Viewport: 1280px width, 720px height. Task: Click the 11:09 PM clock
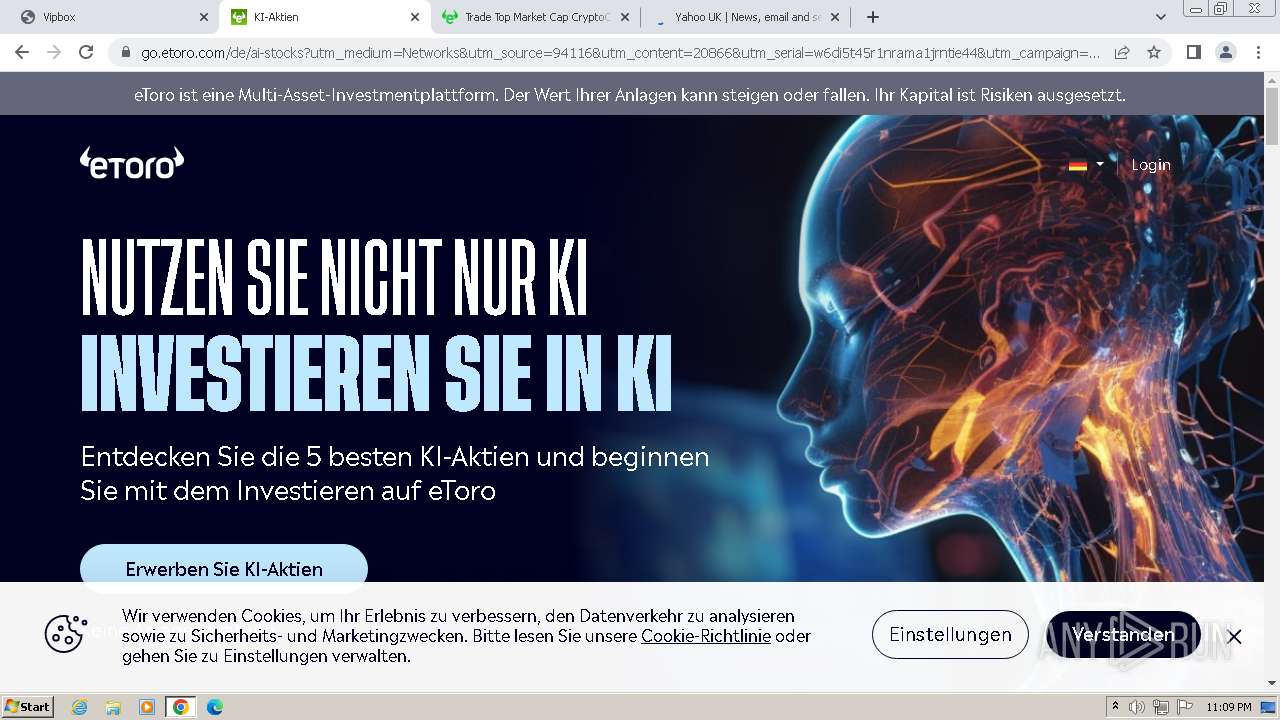pyautogui.click(x=1229, y=707)
